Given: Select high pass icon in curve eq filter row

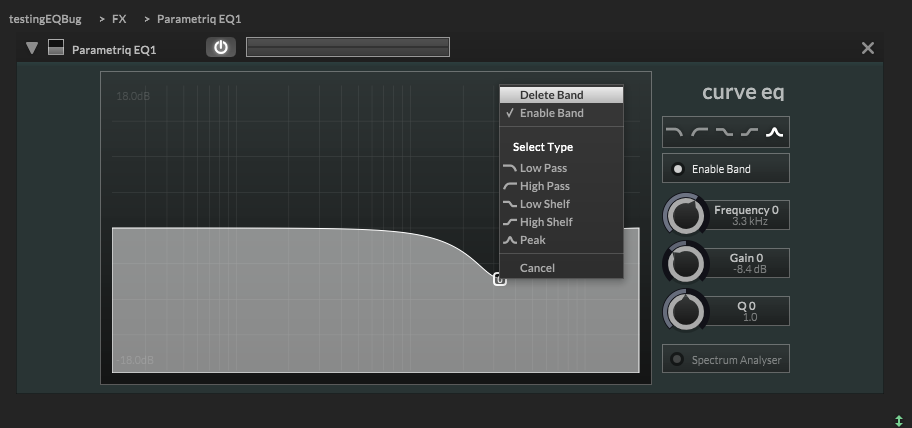Looking at the screenshot, I should 700,133.
